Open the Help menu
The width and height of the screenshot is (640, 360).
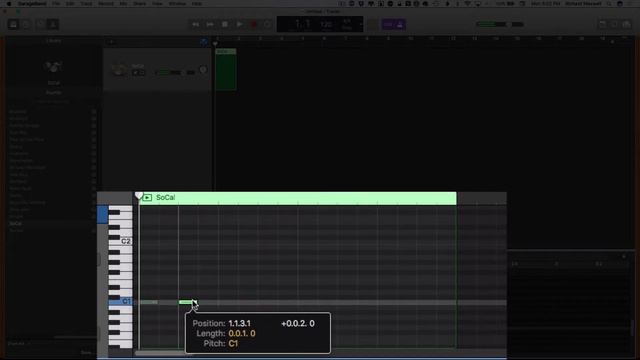(197, 4)
